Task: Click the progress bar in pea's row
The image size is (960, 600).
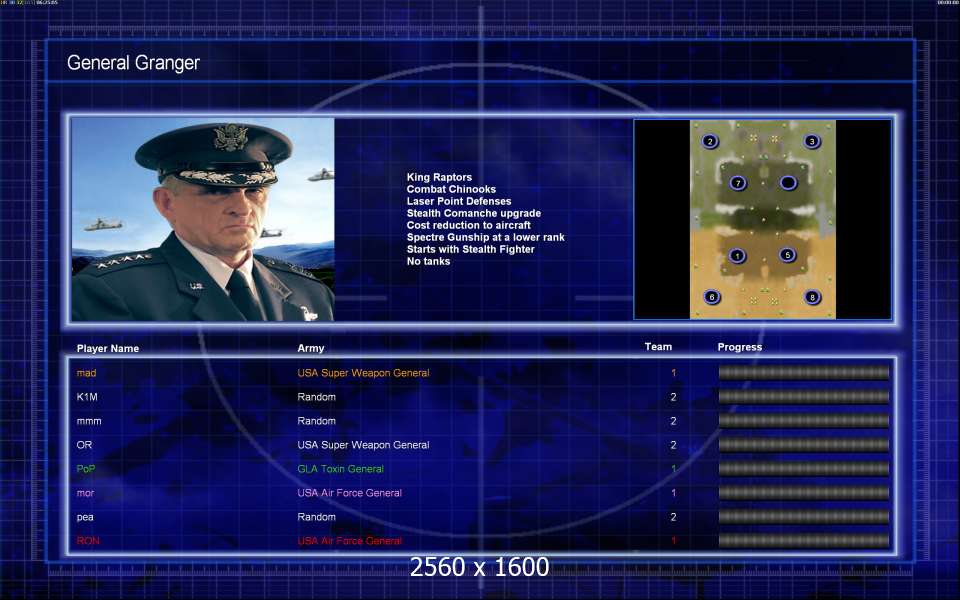Action: click(803, 517)
